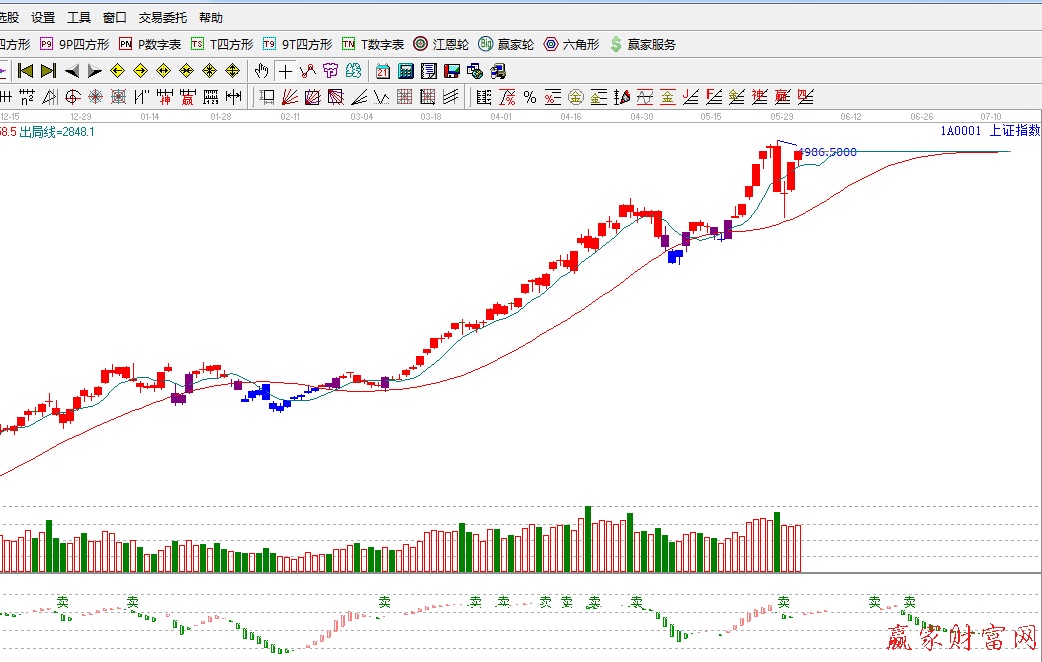This screenshot has width=1042, height=662.
Task: Open the P数字表 tool
Action: [150, 44]
